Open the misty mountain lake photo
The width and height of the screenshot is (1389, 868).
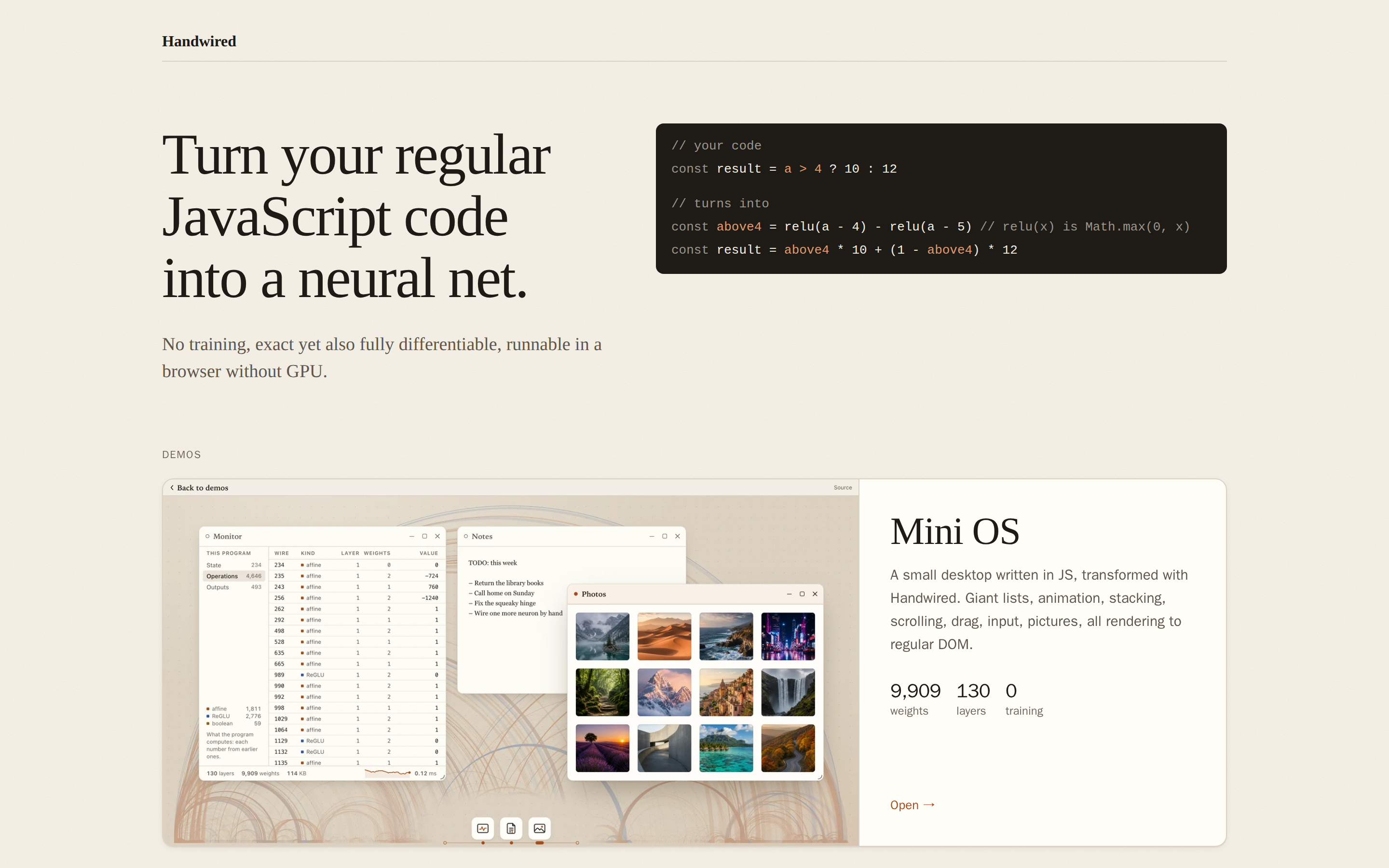coord(602,636)
